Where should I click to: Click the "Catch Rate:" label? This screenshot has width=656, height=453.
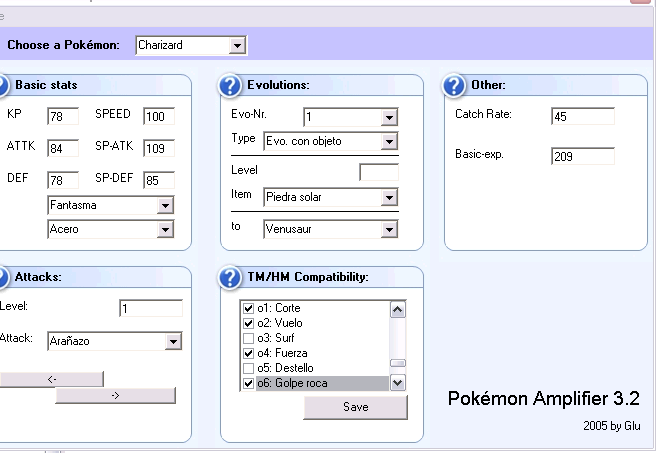[483, 114]
